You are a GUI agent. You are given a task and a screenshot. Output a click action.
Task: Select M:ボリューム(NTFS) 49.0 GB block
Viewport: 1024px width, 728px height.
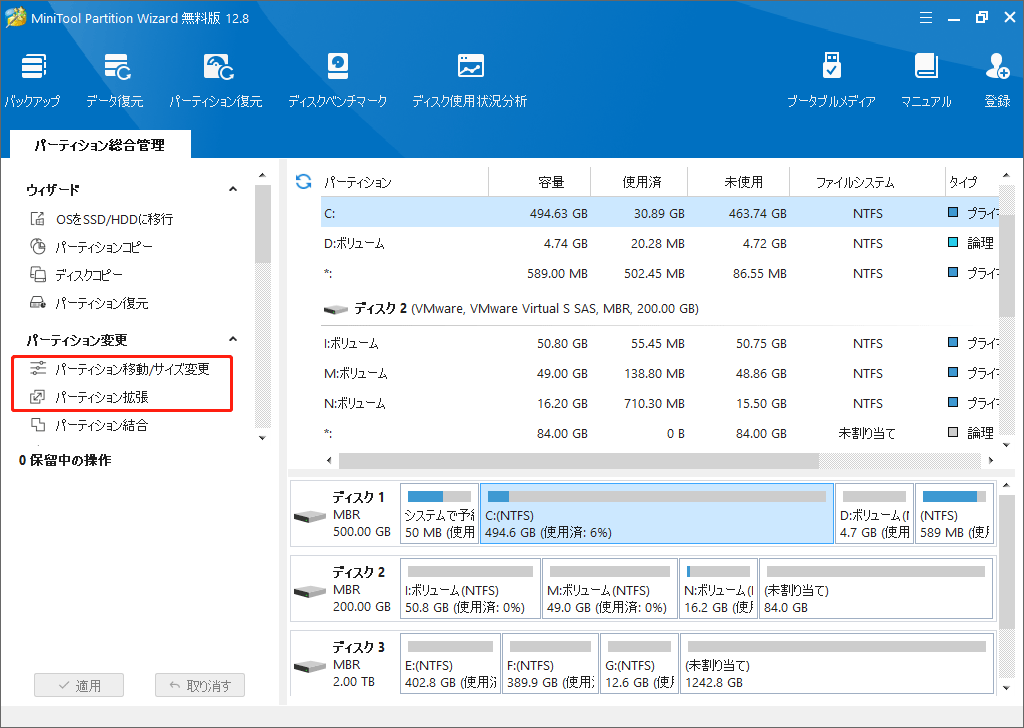pyautogui.click(x=610, y=588)
